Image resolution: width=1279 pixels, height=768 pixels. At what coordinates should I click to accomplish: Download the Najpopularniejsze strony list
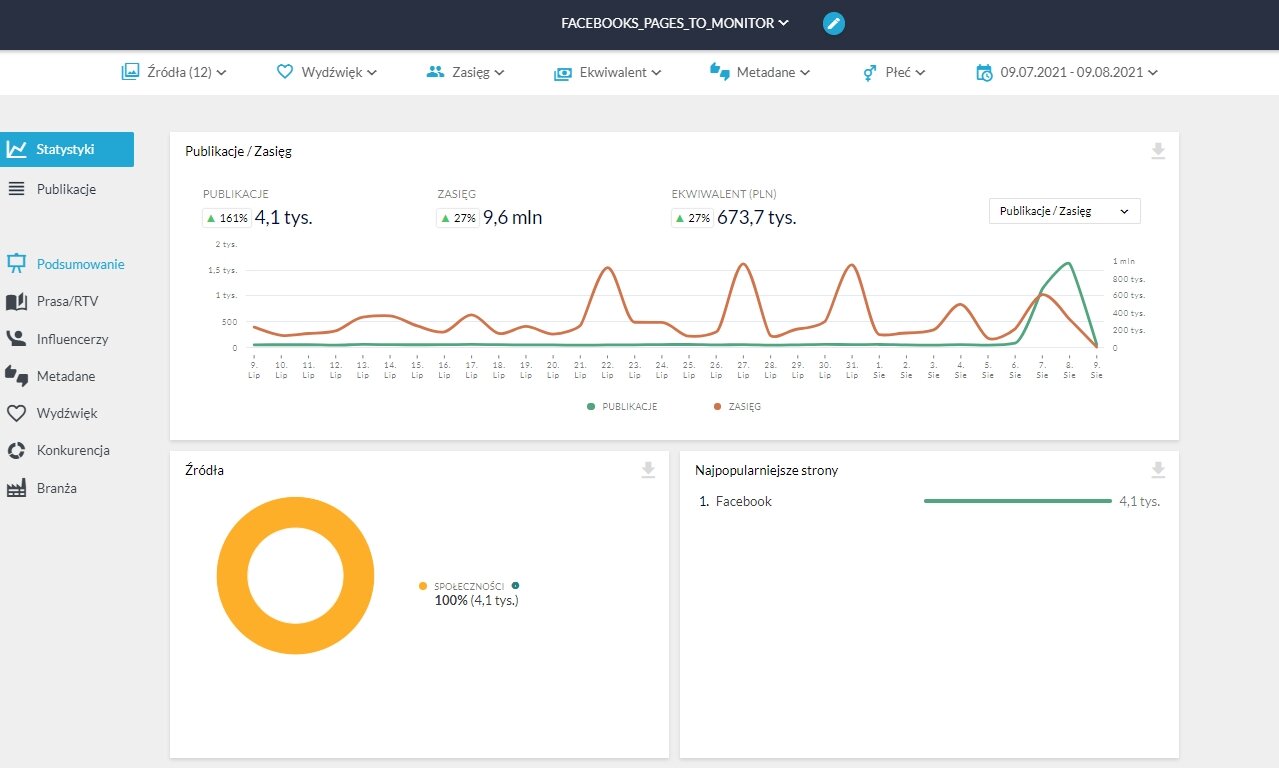pyautogui.click(x=1158, y=470)
